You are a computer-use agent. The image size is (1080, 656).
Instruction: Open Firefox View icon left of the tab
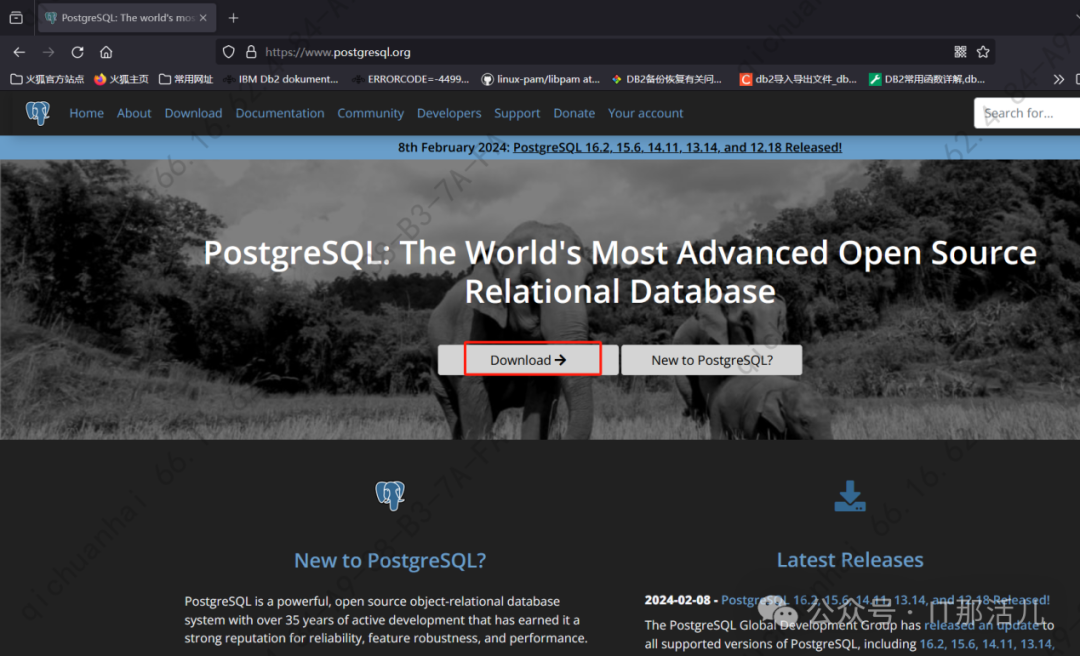coord(16,18)
